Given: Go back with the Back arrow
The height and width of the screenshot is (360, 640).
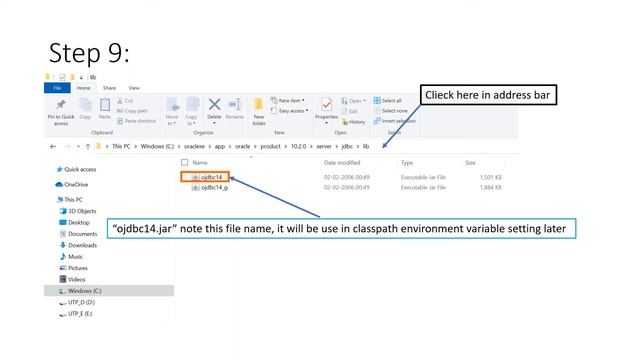Looking at the screenshot, I should pyautogui.click(x=53, y=146).
